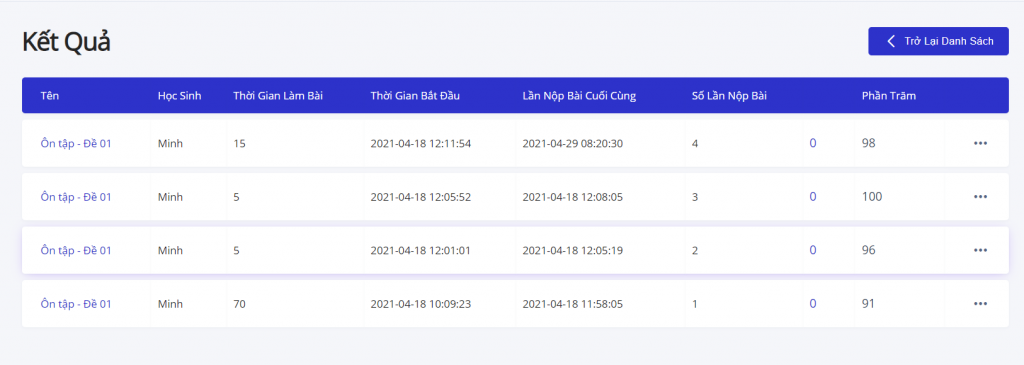Open the three-dot menu for the 91 percent row
This screenshot has height=365, width=1024.
coord(980,304)
